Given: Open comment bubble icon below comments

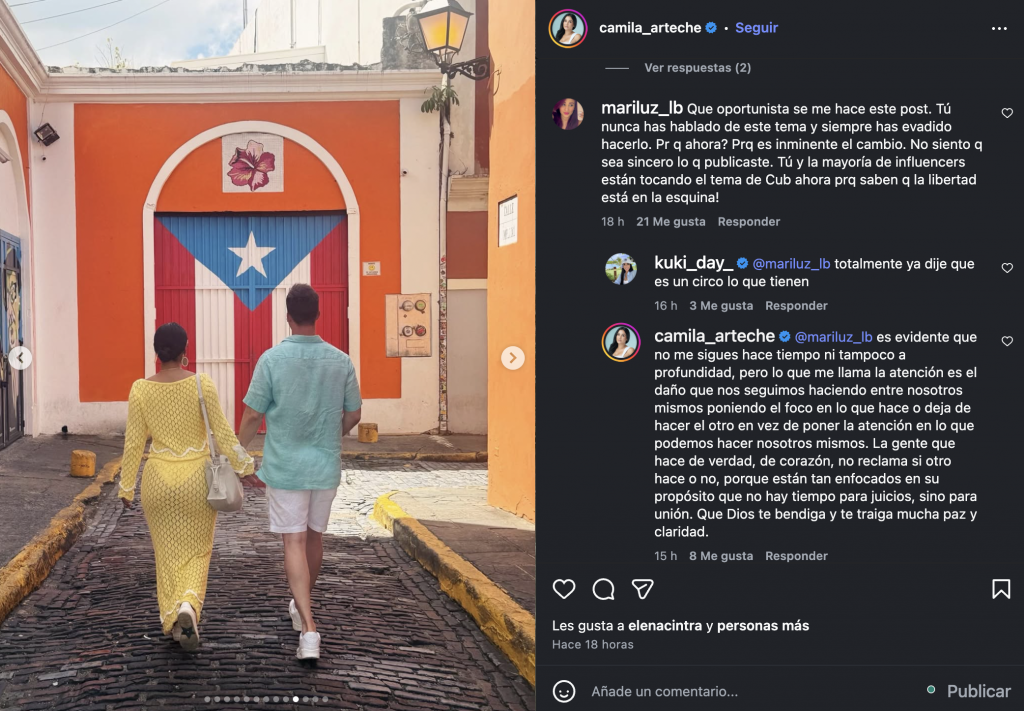Looking at the screenshot, I should pyautogui.click(x=603, y=589).
